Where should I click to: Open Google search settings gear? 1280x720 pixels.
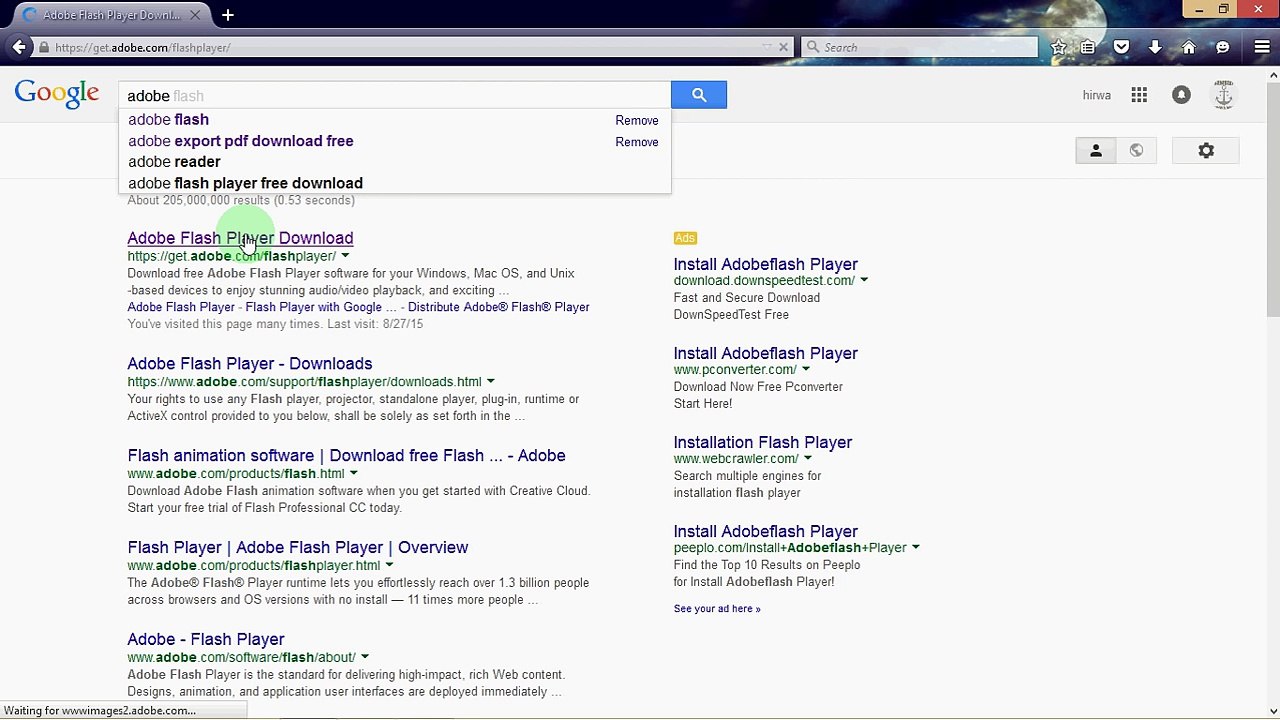tap(1206, 150)
